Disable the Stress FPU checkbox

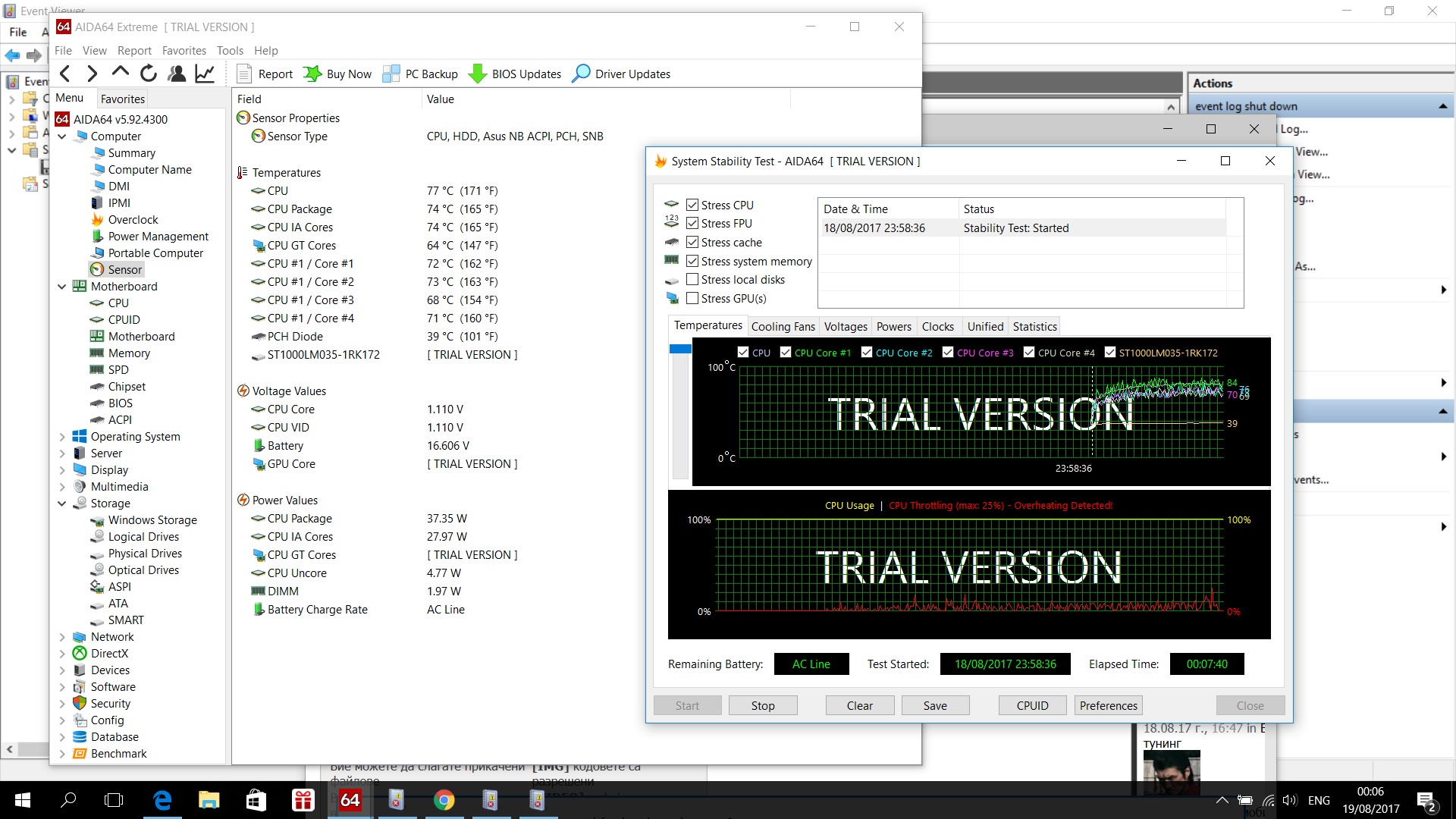pos(692,223)
